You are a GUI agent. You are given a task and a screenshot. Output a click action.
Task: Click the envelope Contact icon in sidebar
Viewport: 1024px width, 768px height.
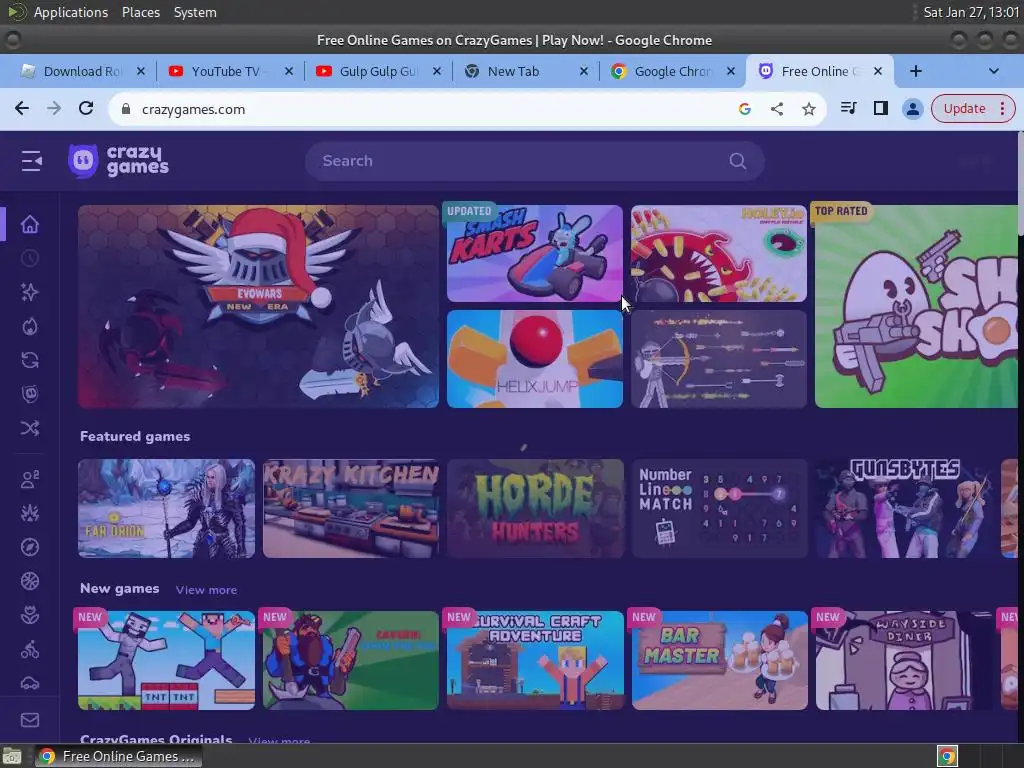(x=29, y=720)
